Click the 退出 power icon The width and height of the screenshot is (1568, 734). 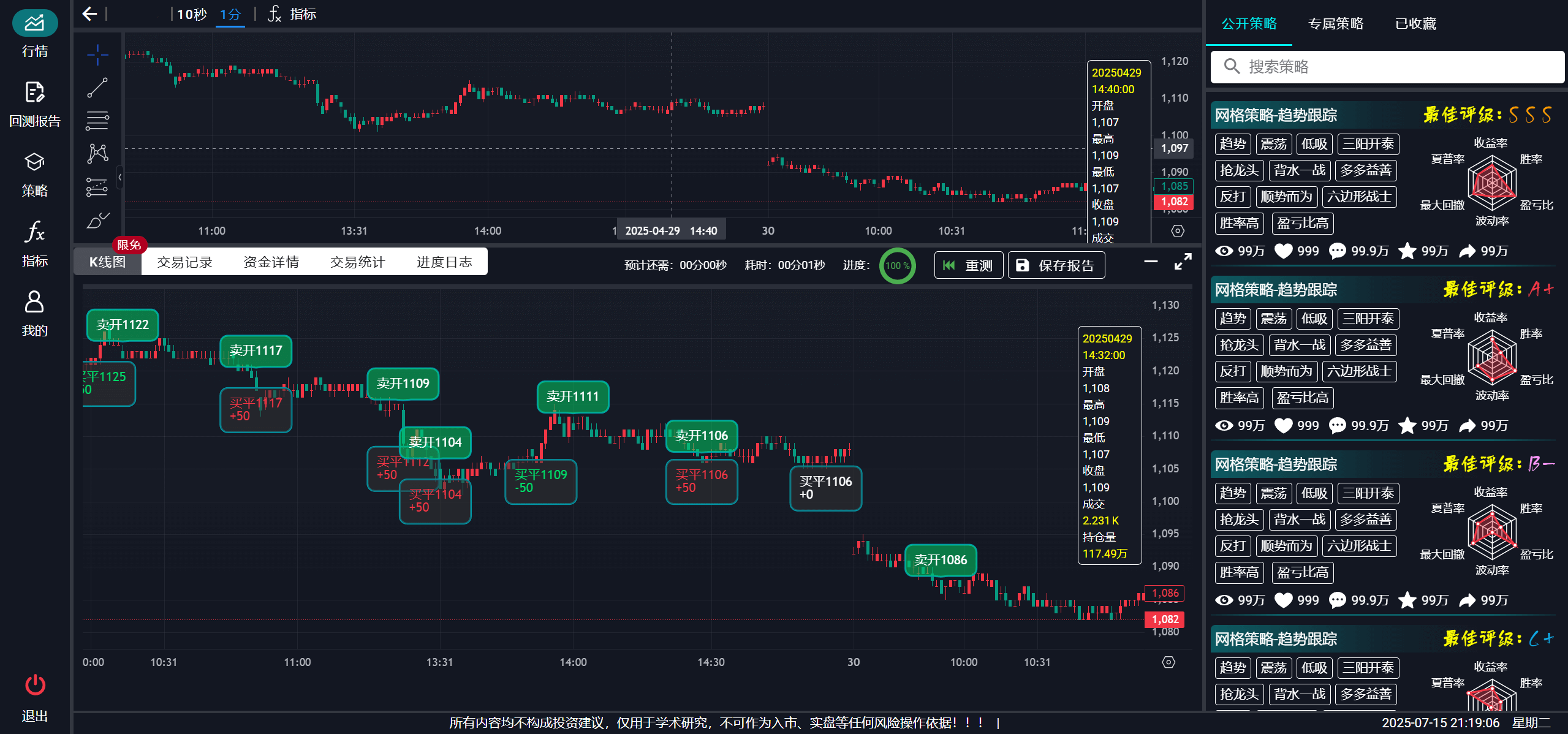tap(35, 685)
